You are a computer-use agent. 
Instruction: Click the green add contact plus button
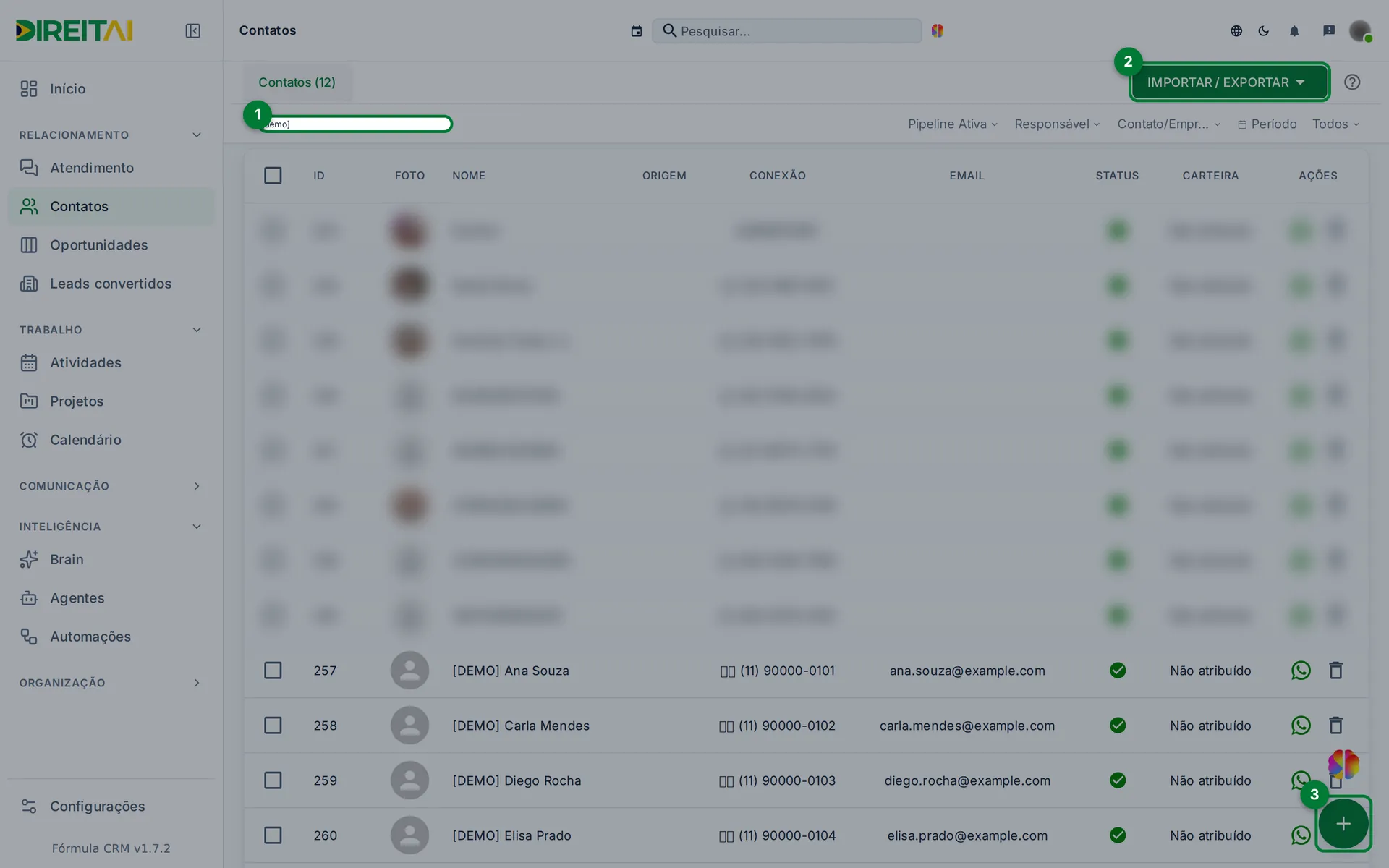1343,824
